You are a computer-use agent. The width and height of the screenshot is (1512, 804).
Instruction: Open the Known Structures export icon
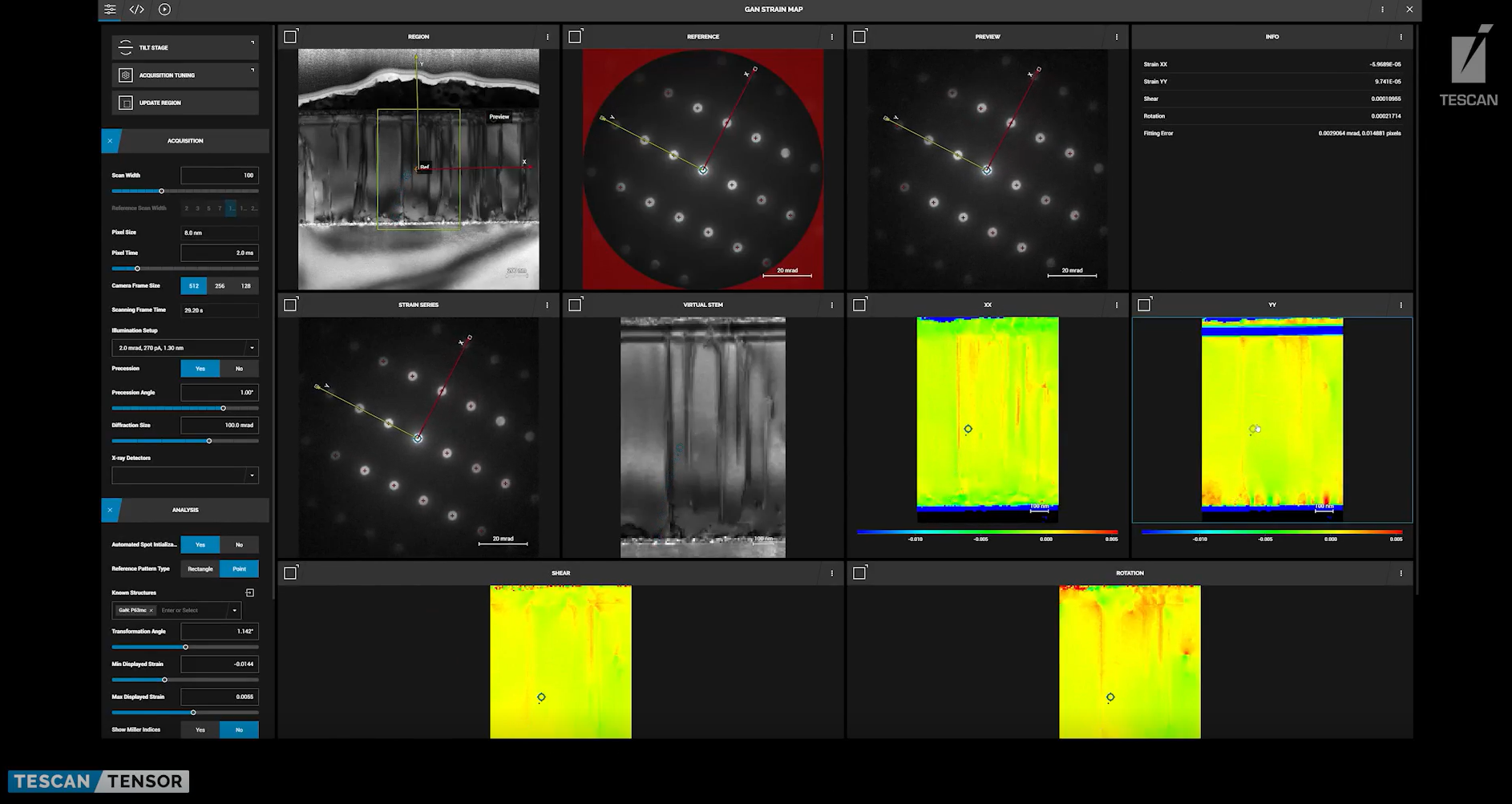[x=250, y=592]
